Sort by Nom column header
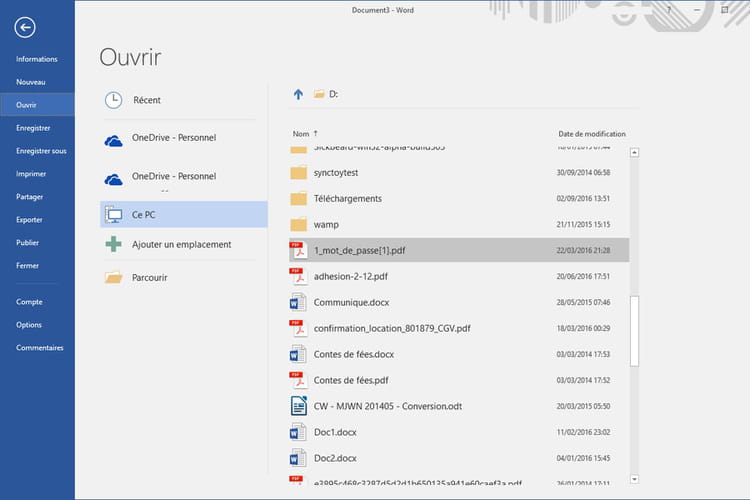Viewport: 750px width, 500px height. [301, 134]
